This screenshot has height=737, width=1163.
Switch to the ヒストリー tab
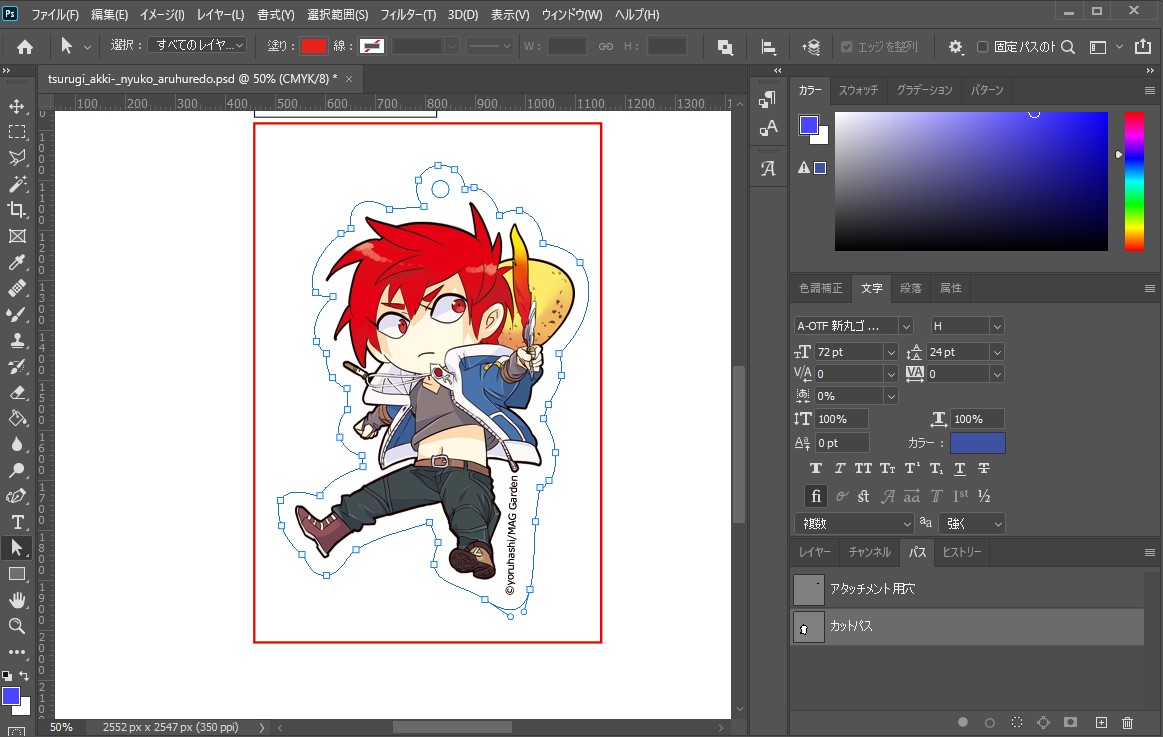click(961, 552)
